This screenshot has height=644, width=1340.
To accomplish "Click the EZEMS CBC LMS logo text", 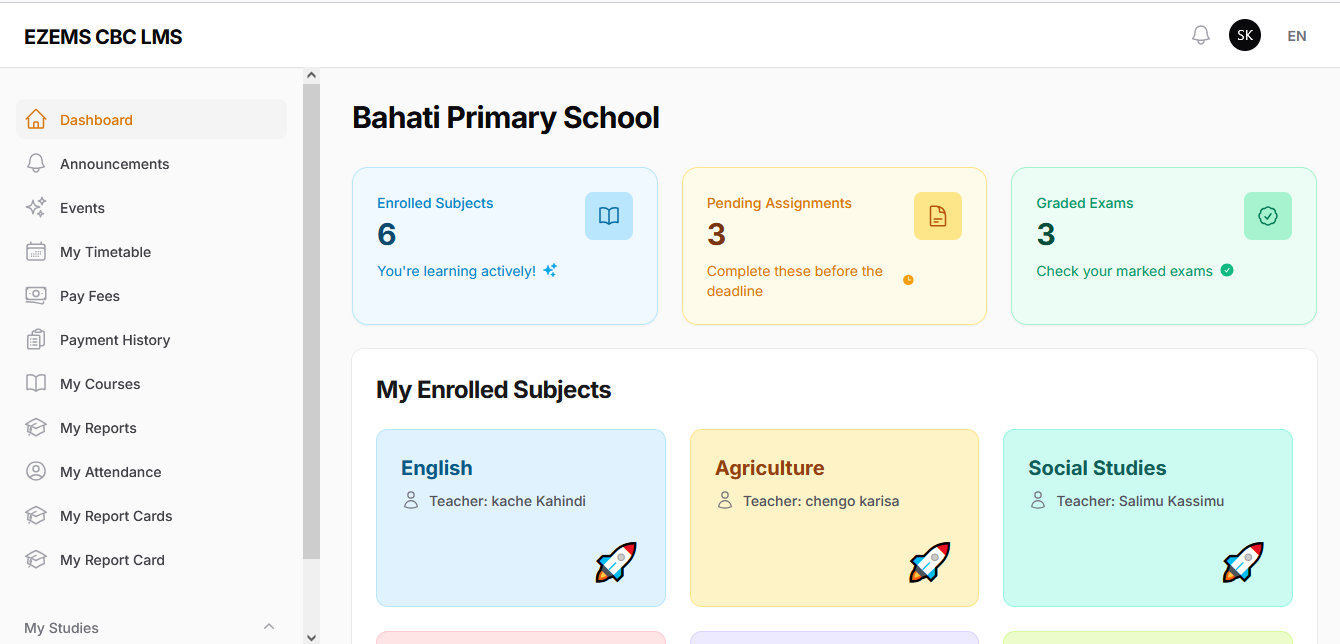I will 103,37.
